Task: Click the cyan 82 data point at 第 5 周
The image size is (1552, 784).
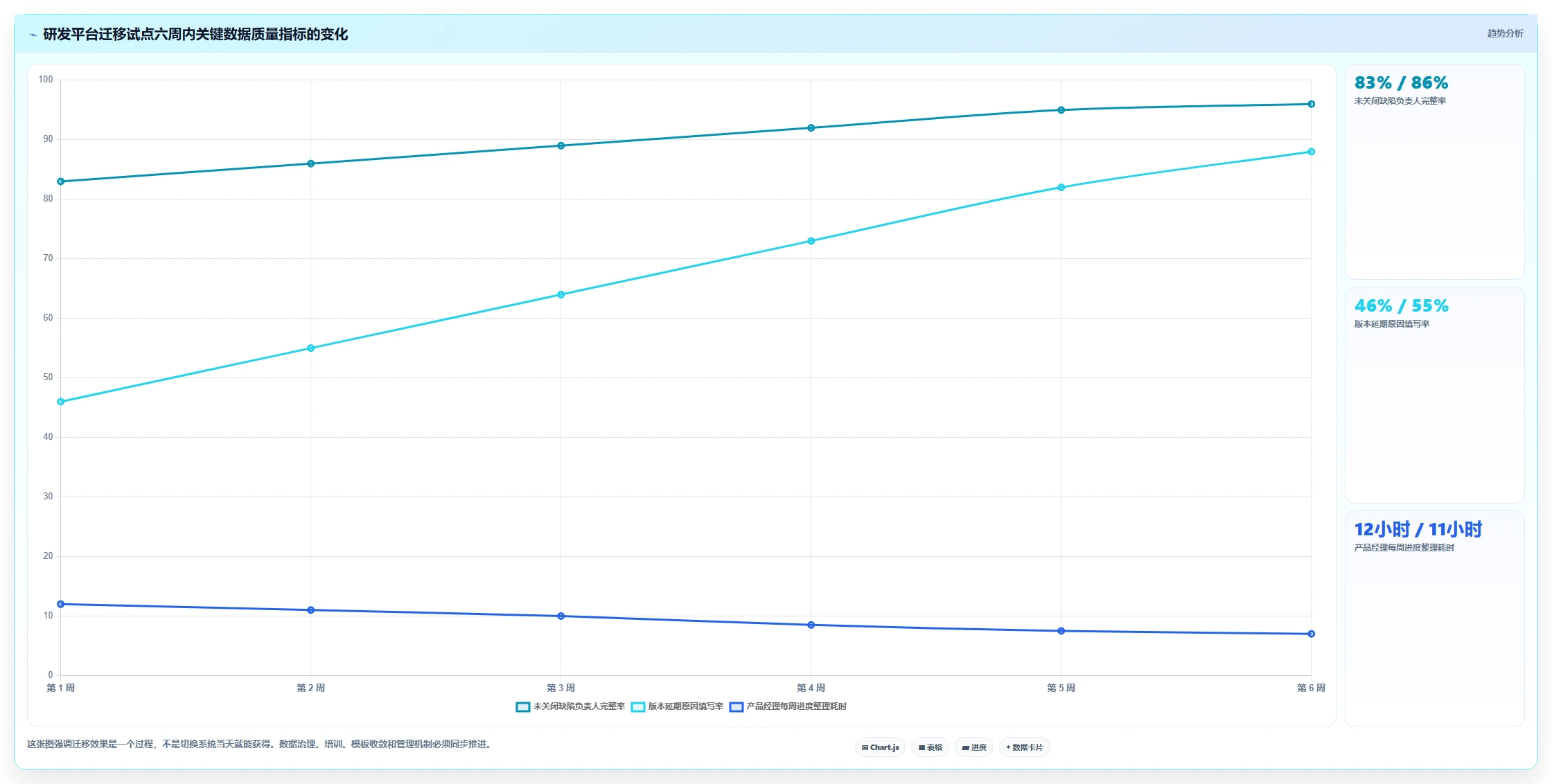Action: pos(1061,188)
